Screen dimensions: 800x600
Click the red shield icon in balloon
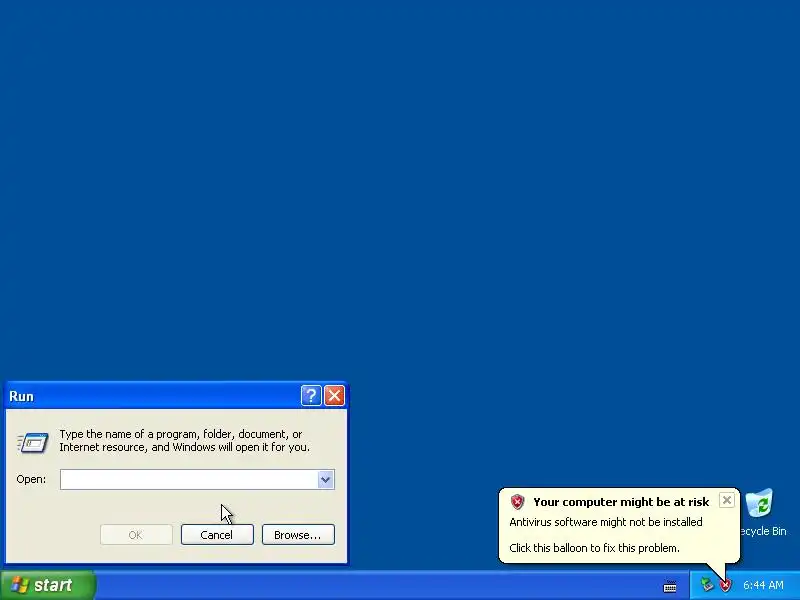517,502
